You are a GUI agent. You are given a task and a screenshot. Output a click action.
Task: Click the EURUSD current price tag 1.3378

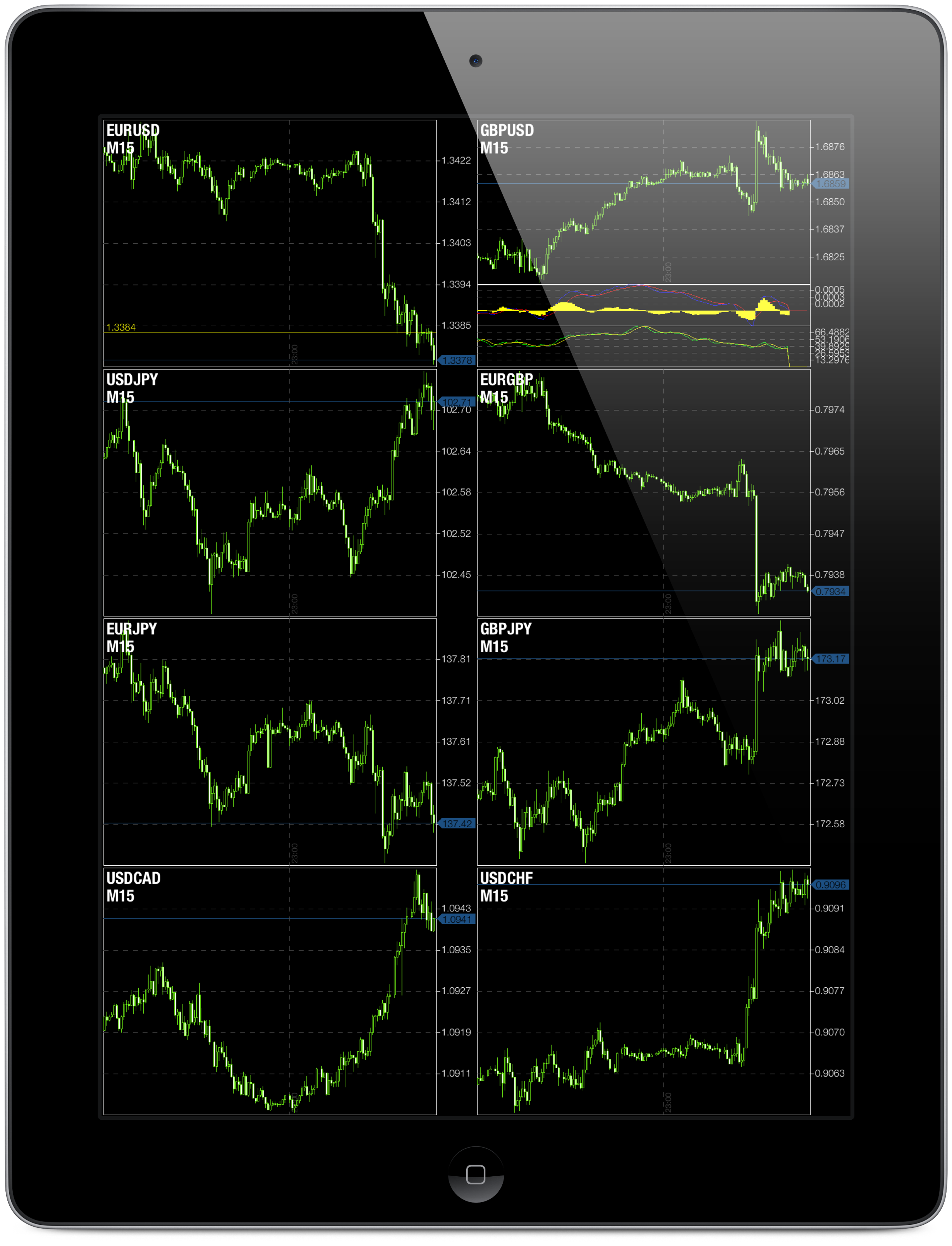[x=457, y=360]
